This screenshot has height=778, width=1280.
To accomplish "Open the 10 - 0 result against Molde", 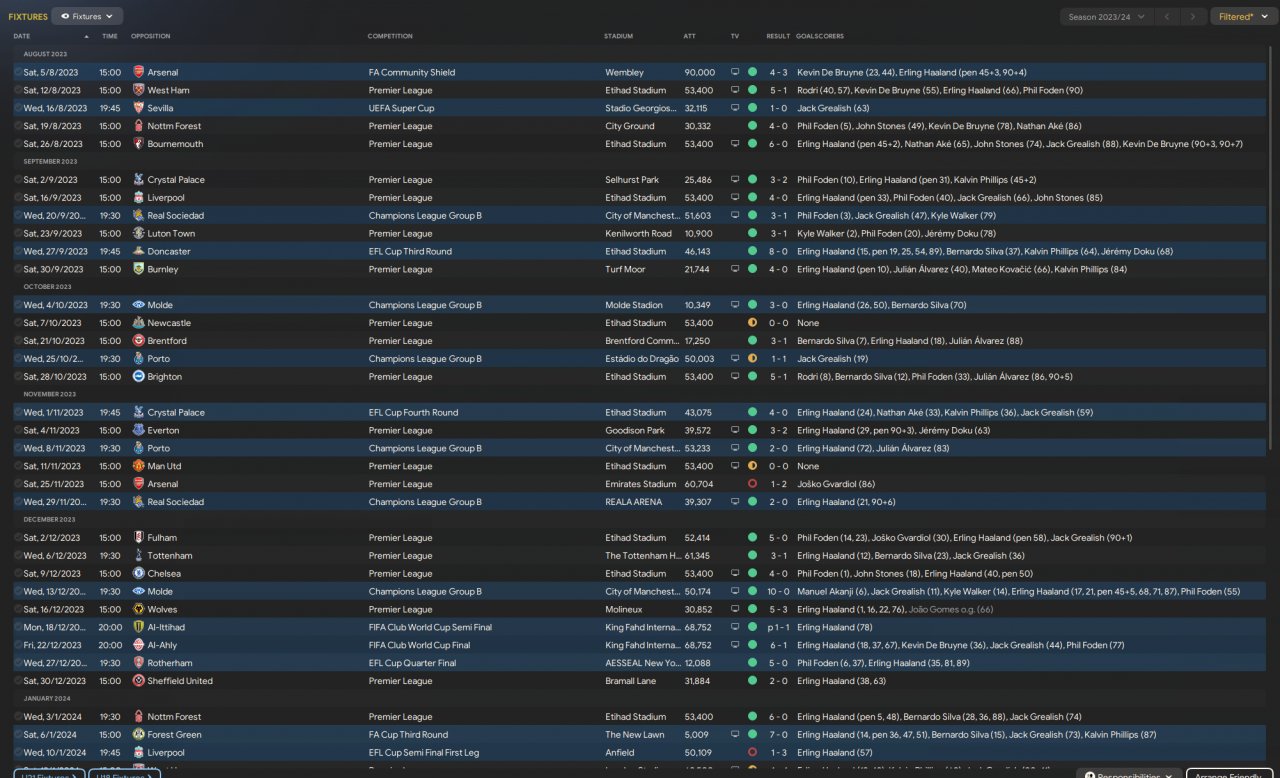I will point(778,592).
